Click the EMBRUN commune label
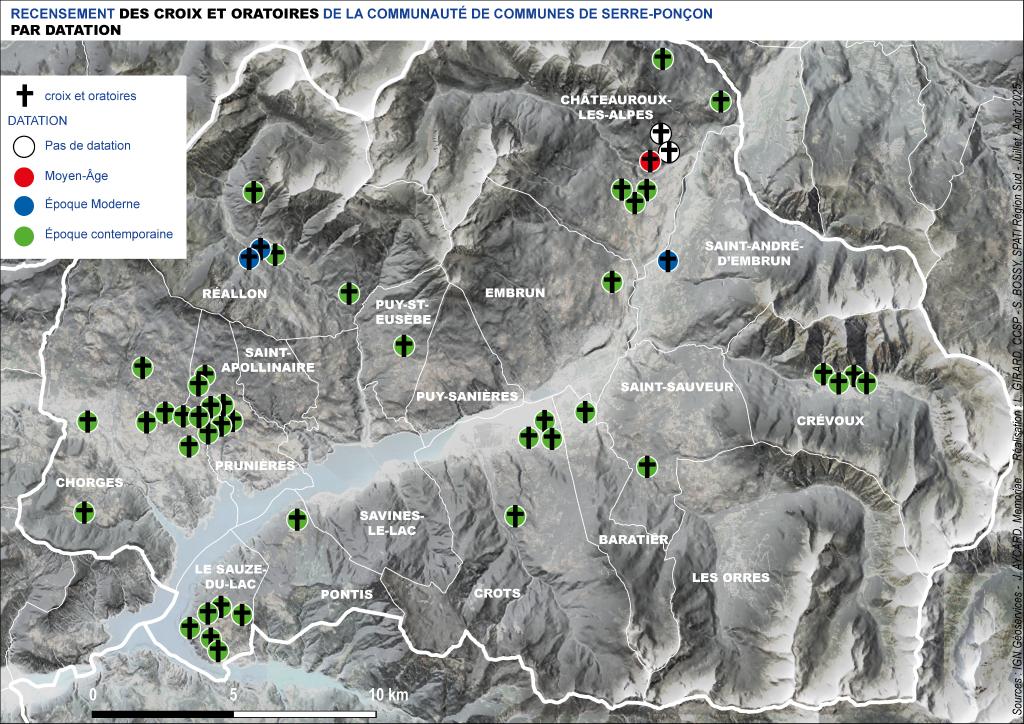The image size is (1024, 724). 515,293
